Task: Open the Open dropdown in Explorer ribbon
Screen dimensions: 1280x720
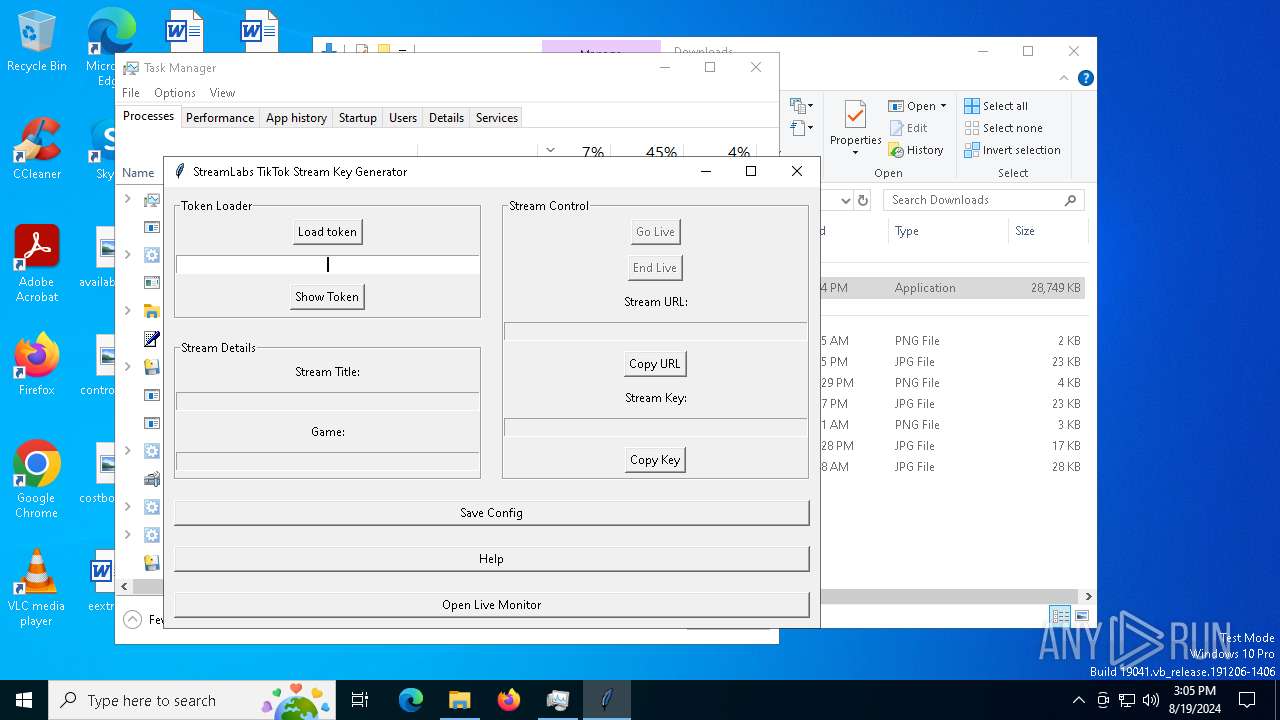Action: [917, 106]
